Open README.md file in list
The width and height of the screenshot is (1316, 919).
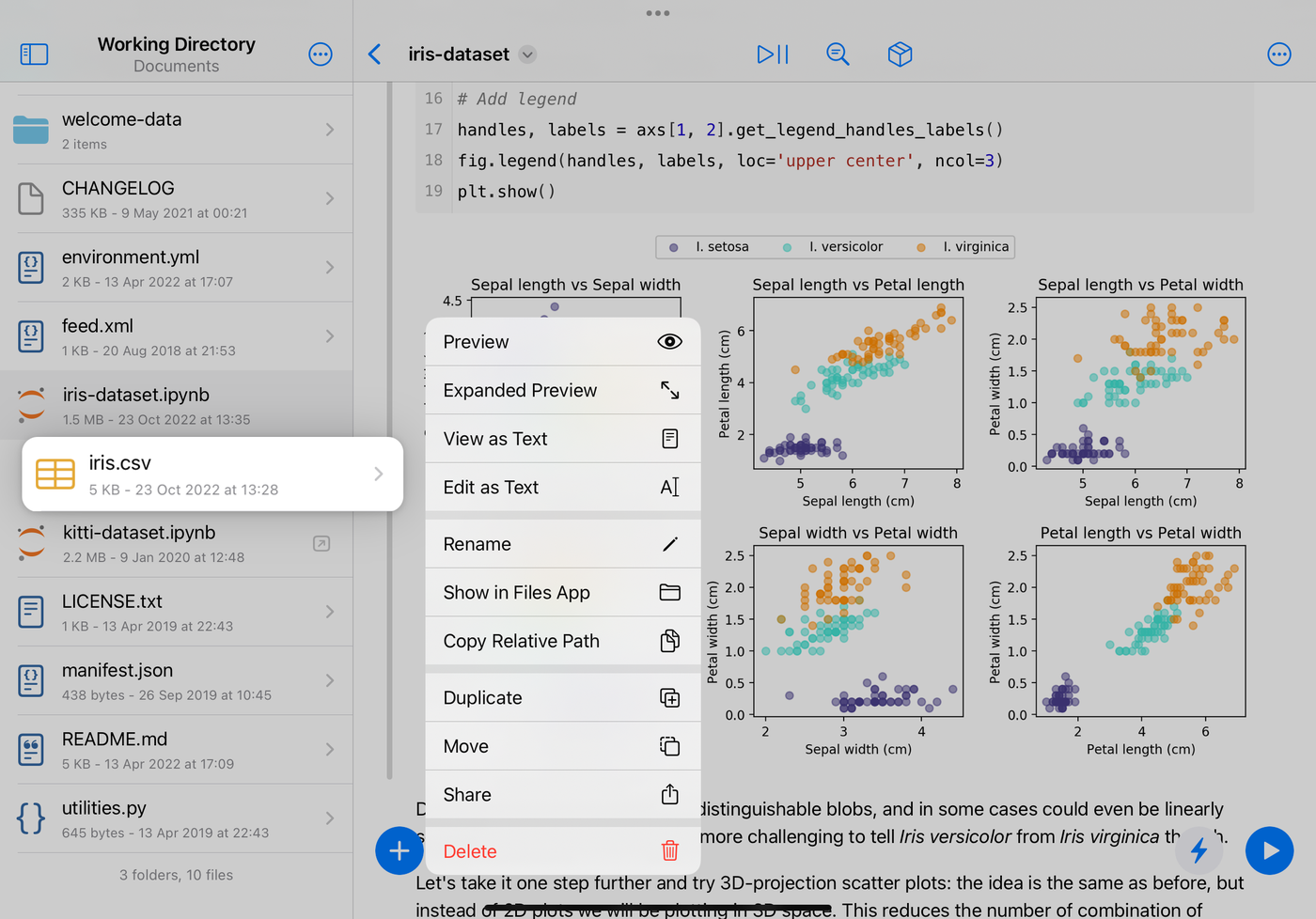coord(177,750)
